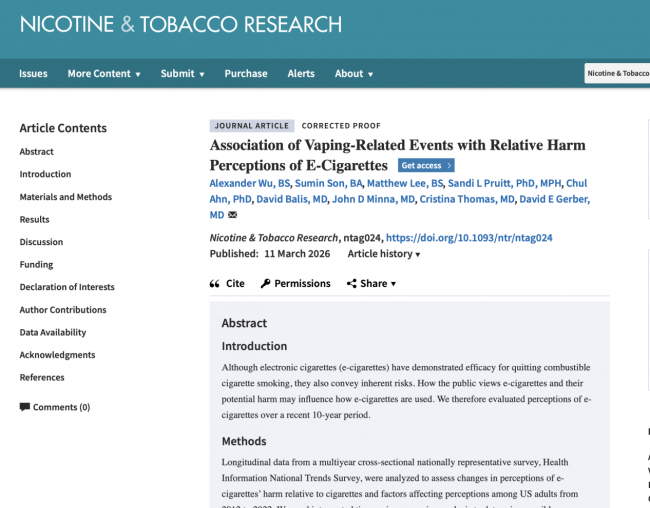Viewport: 650px width, 508px height.
Task: Click the Get access button
Action: click(x=426, y=166)
